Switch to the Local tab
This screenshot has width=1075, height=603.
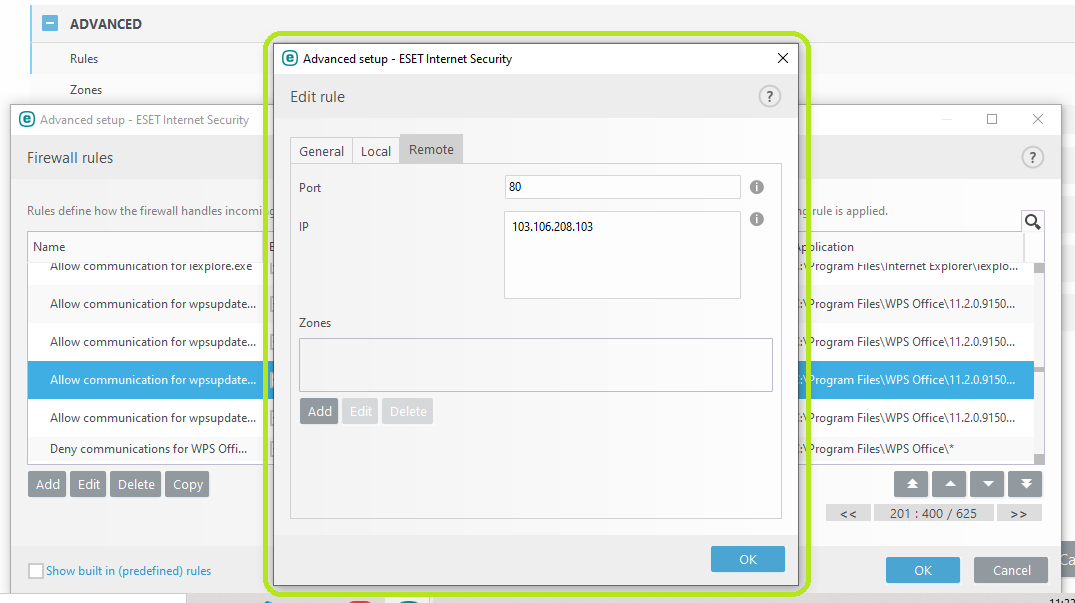[x=376, y=151]
